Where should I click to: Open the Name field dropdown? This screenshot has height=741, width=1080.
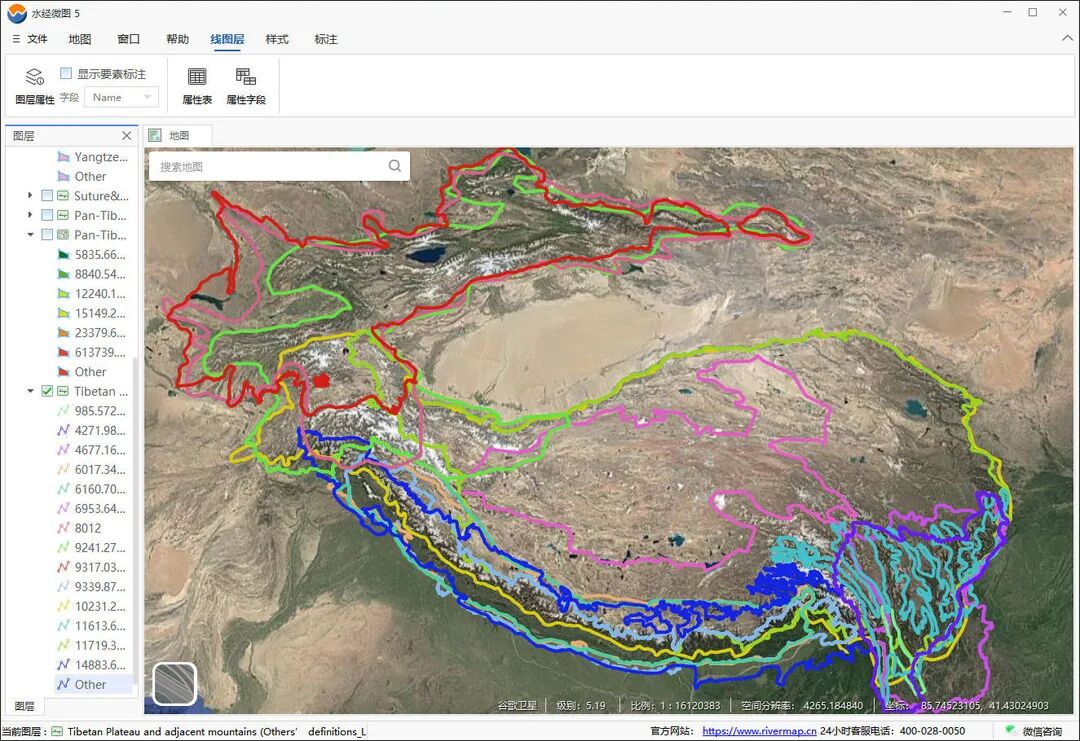coord(121,97)
